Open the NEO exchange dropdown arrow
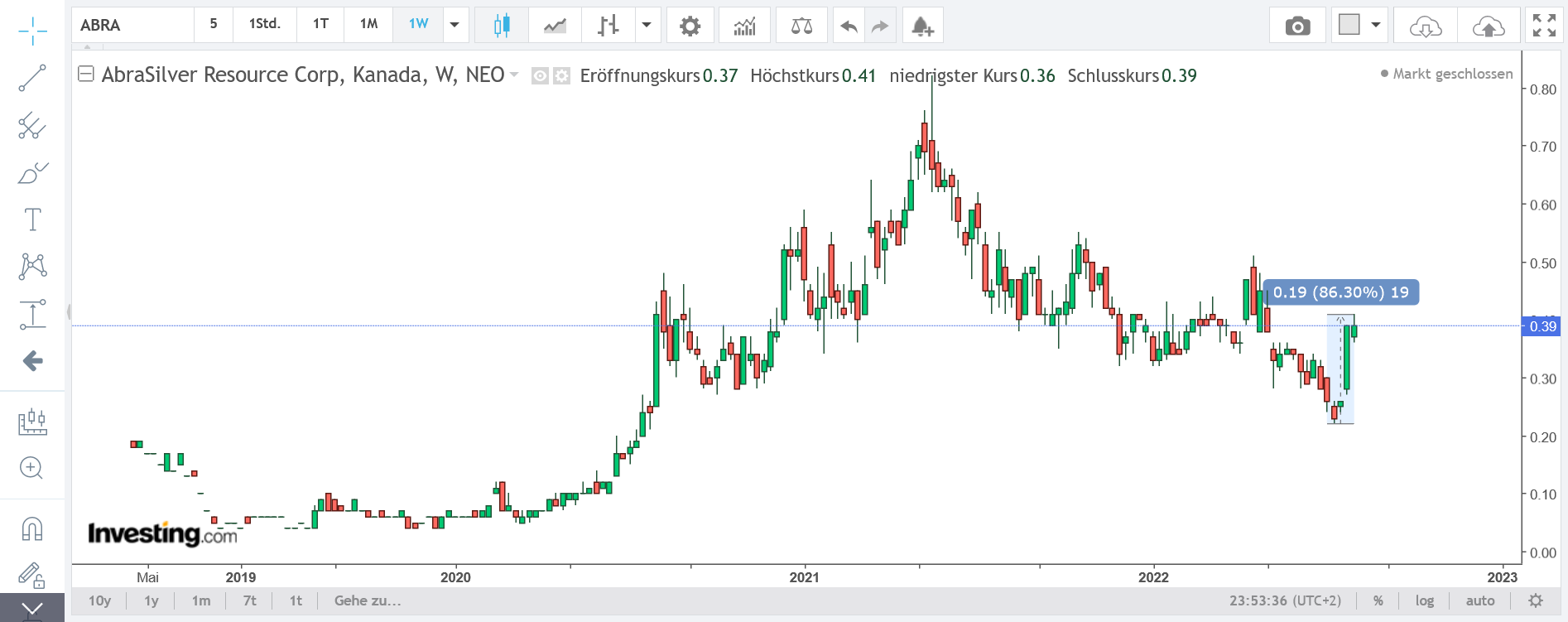Image resolution: width=1568 pixels, height=622 pixels. pyautogui.click(x=514, y=75)
